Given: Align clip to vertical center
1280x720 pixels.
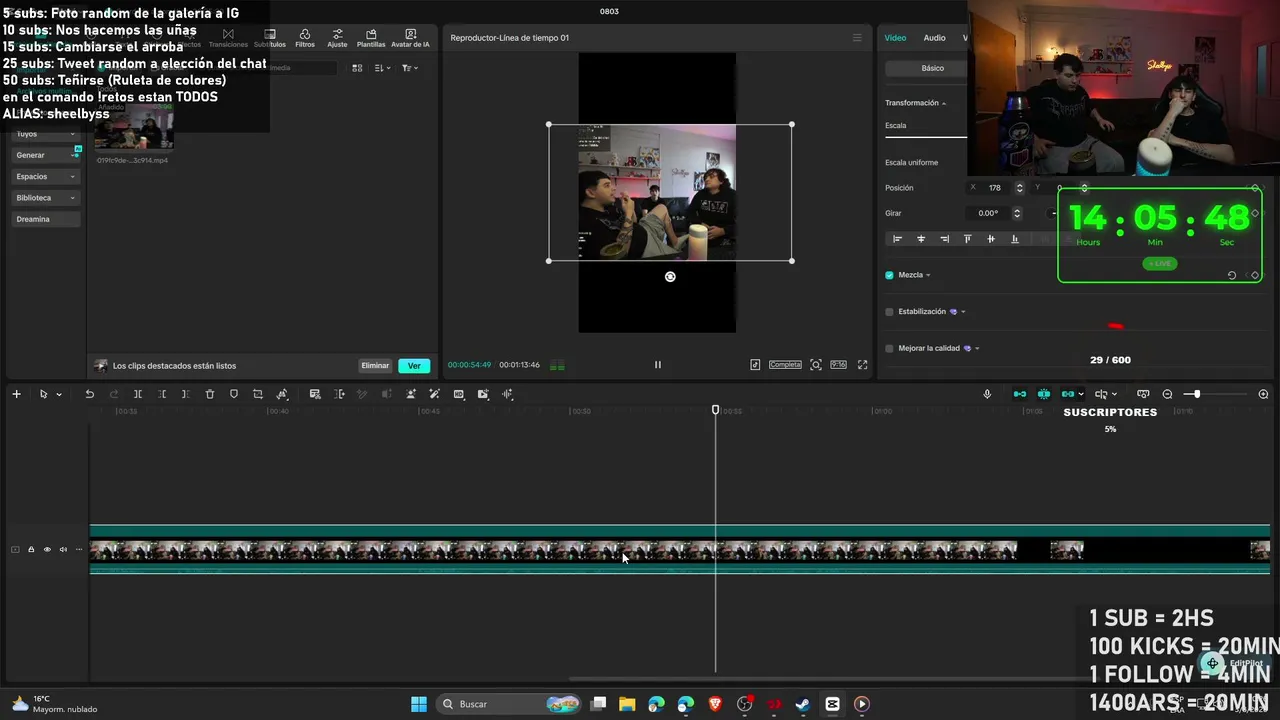Looking at the screenshot, I should (x=991, y=239).
